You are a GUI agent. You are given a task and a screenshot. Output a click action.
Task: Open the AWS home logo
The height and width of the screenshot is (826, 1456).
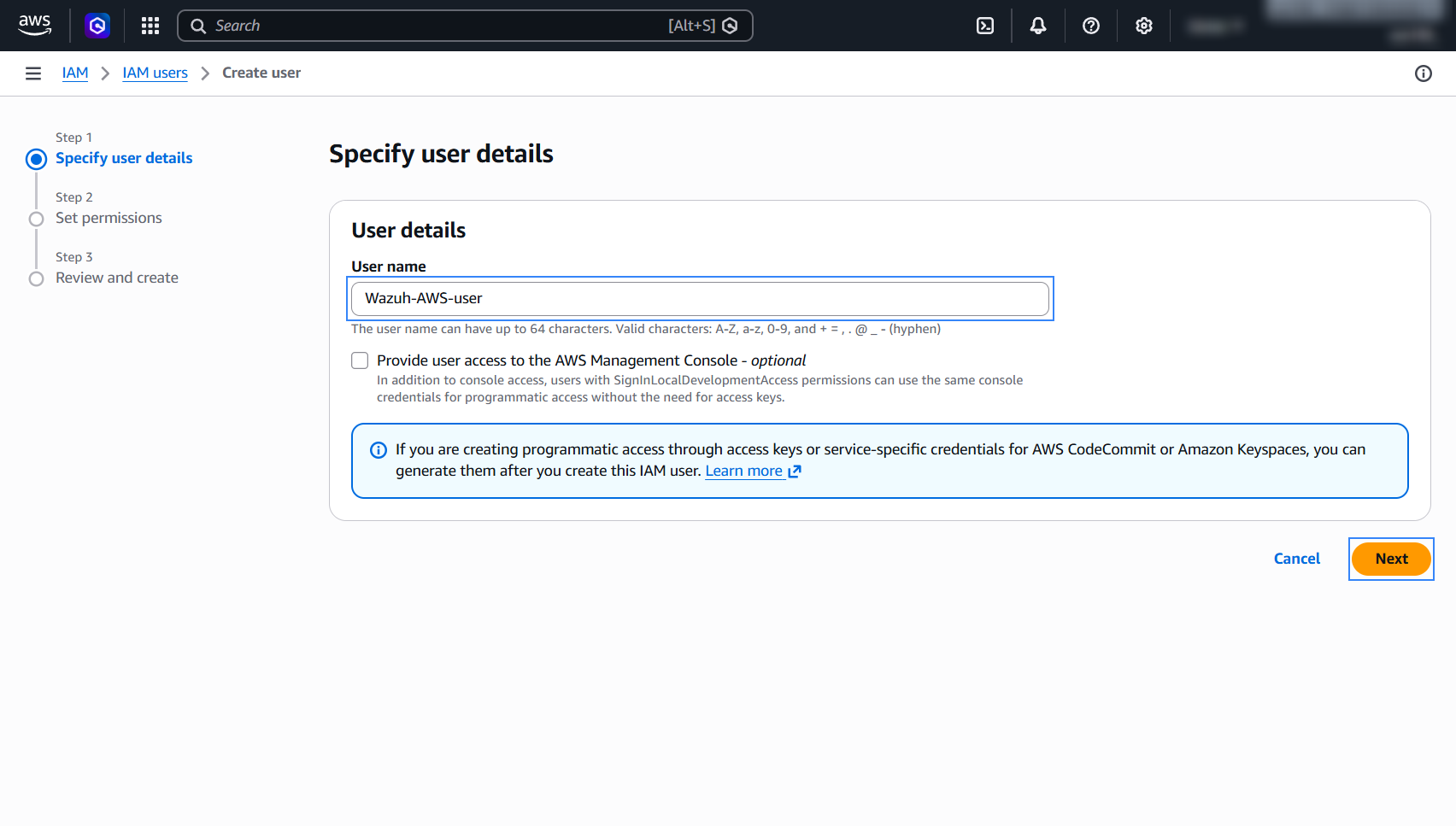pyautogui.click(x=34, y=25)
